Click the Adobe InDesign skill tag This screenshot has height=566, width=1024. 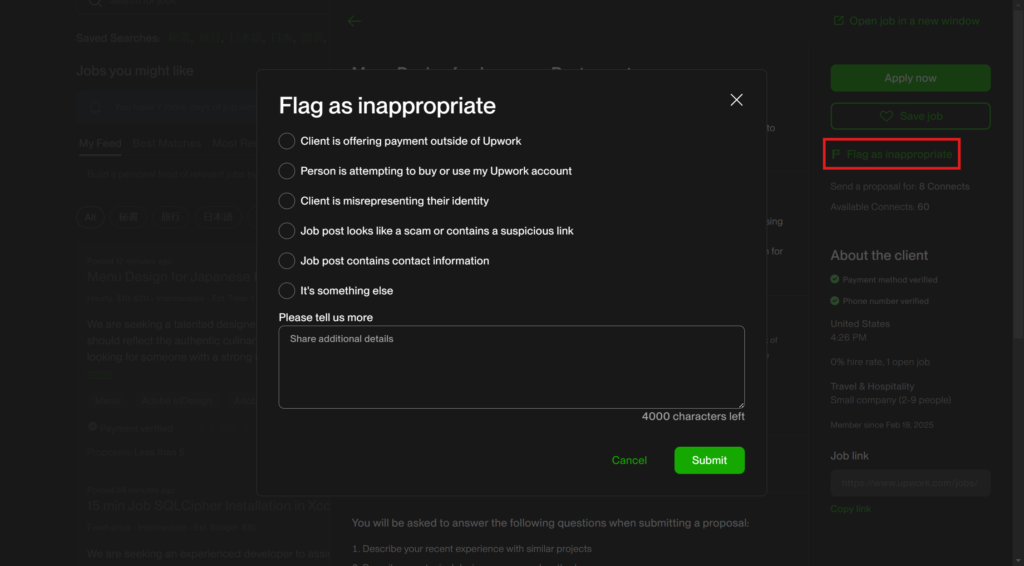point(177,401)
